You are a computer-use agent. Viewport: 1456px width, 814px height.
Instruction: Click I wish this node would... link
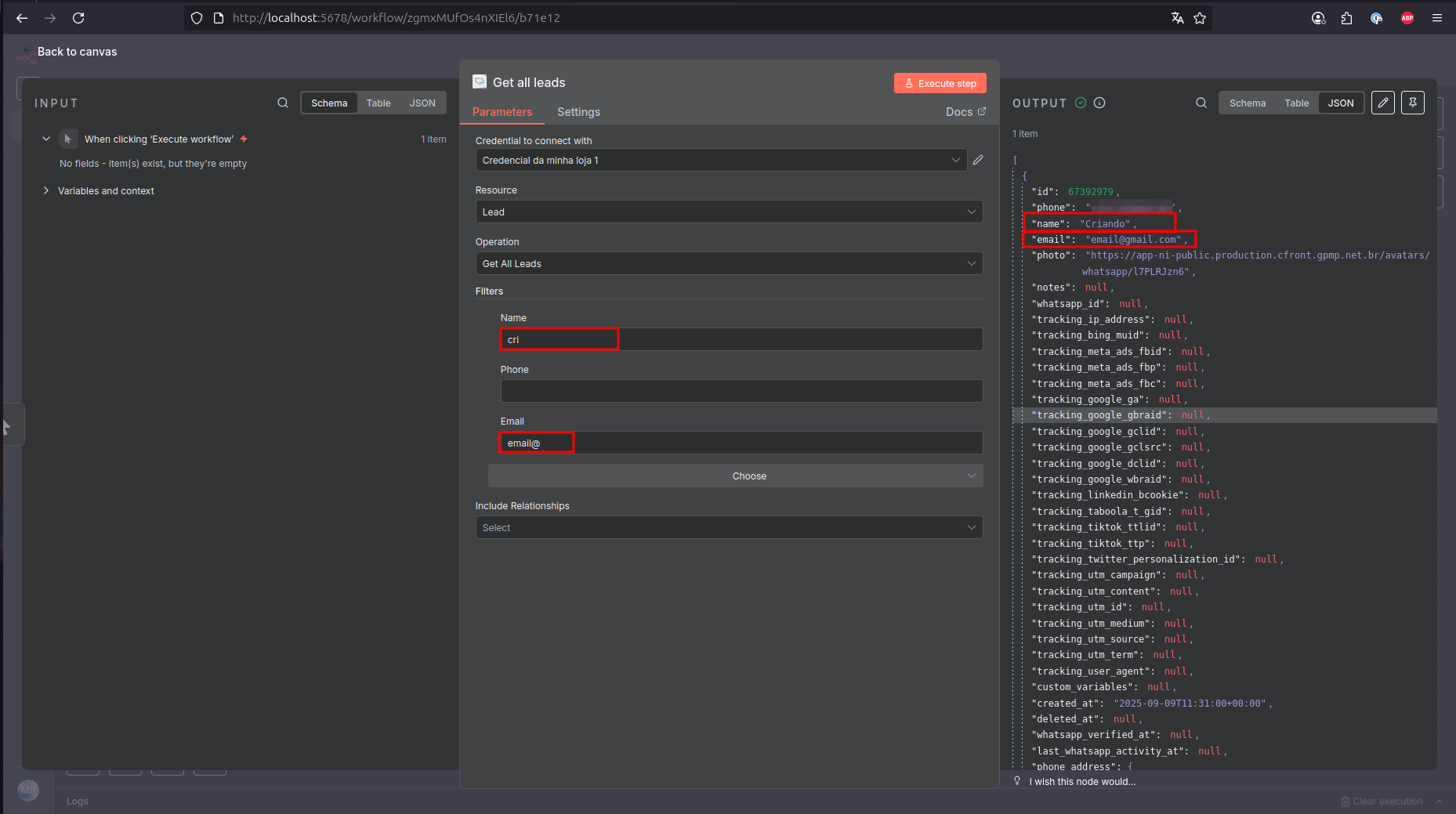click(1082, 781)
